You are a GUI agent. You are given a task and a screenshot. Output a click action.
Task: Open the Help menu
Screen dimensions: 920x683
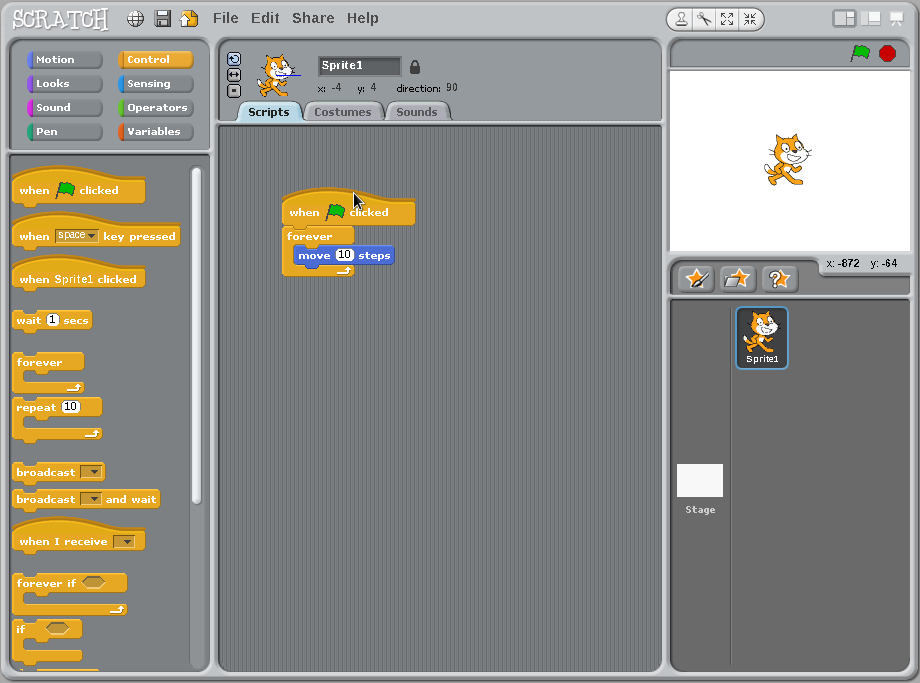[363, 18]
